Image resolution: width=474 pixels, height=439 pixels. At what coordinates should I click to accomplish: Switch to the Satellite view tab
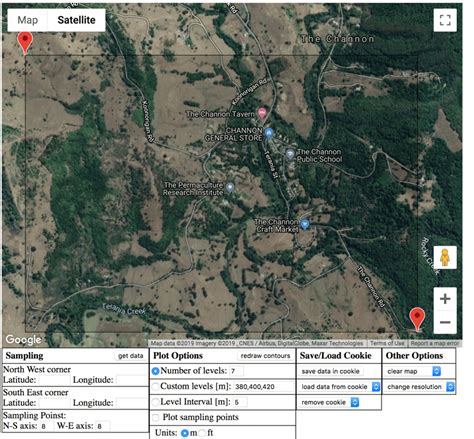point(76,20)
